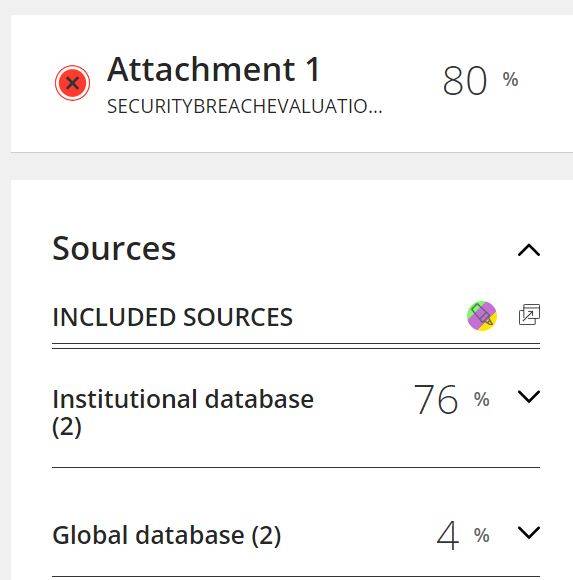The width and height of the screenshot is (573, 580).
Task: Click the Institutional database (2) label
Action: pyautogui.click(x=183, y=413)
